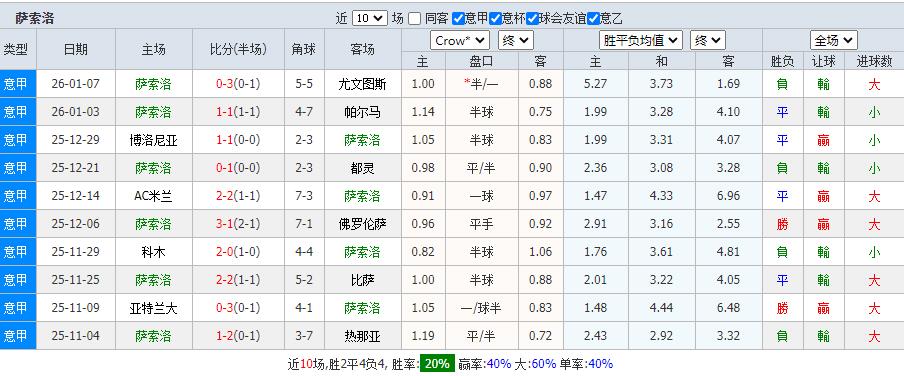Open the 终 dropdown beside 胜平负均值
Image resolution: width=904 pixels, height=376 pixels.
point(707,40)
